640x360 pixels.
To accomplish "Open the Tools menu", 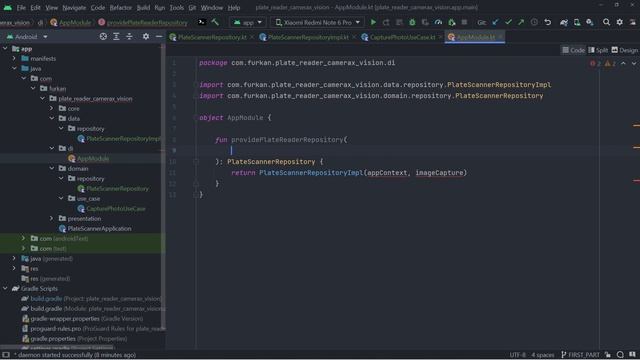I will pos(176,7).
